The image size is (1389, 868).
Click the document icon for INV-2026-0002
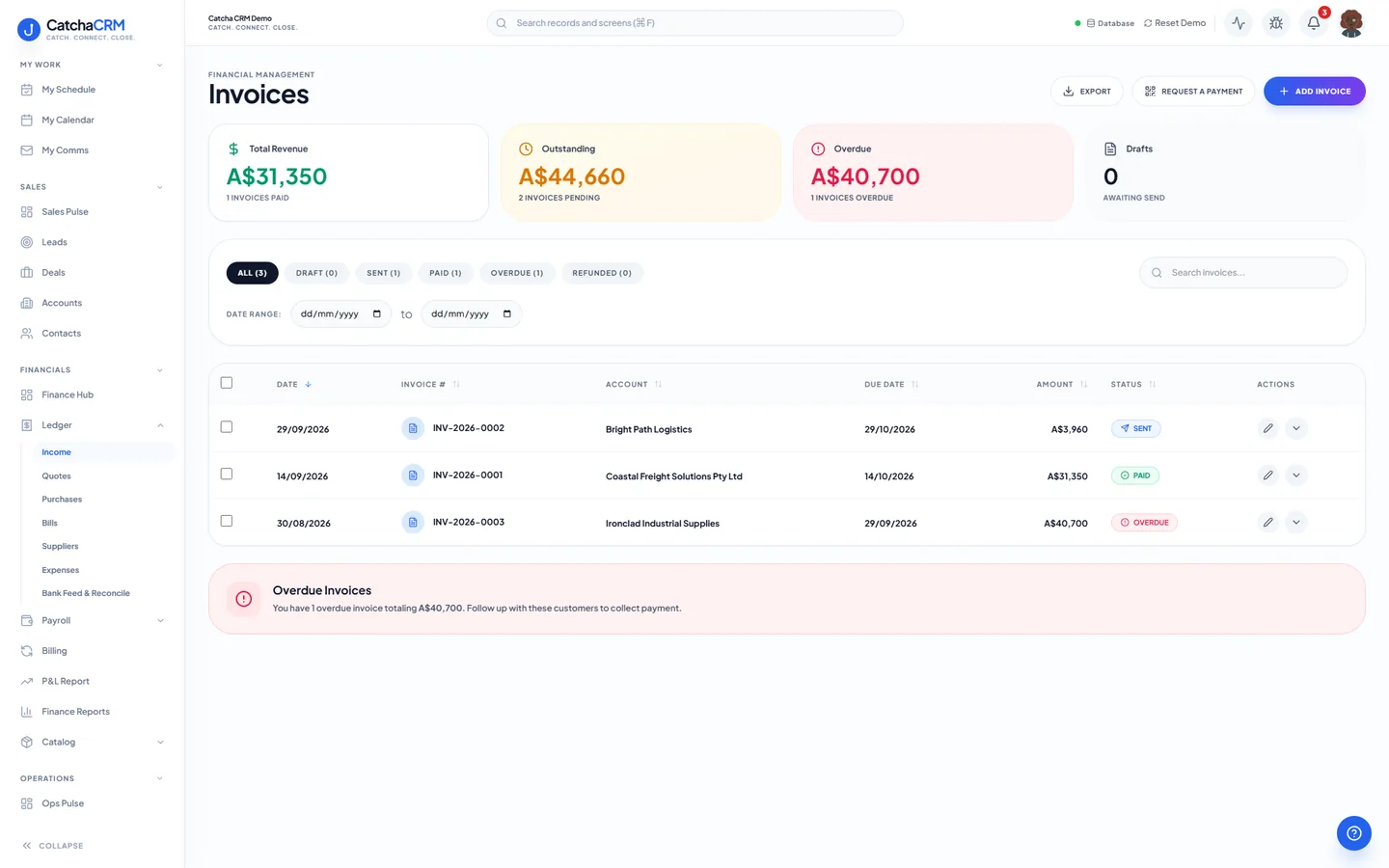(413, 428)
